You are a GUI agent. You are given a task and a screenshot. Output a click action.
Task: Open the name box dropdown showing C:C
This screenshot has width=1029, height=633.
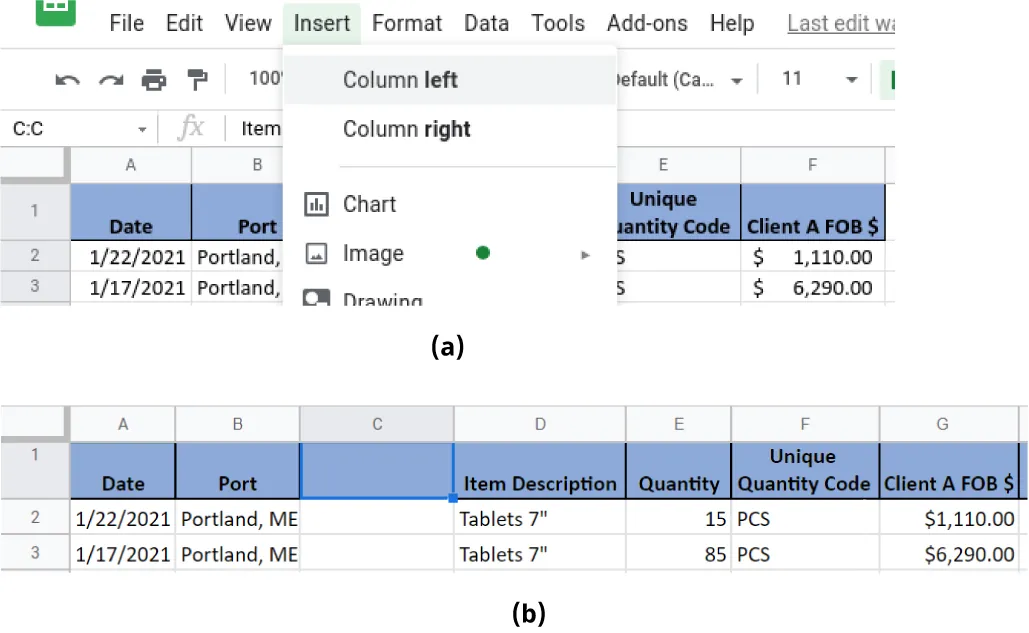pos(142,128)
